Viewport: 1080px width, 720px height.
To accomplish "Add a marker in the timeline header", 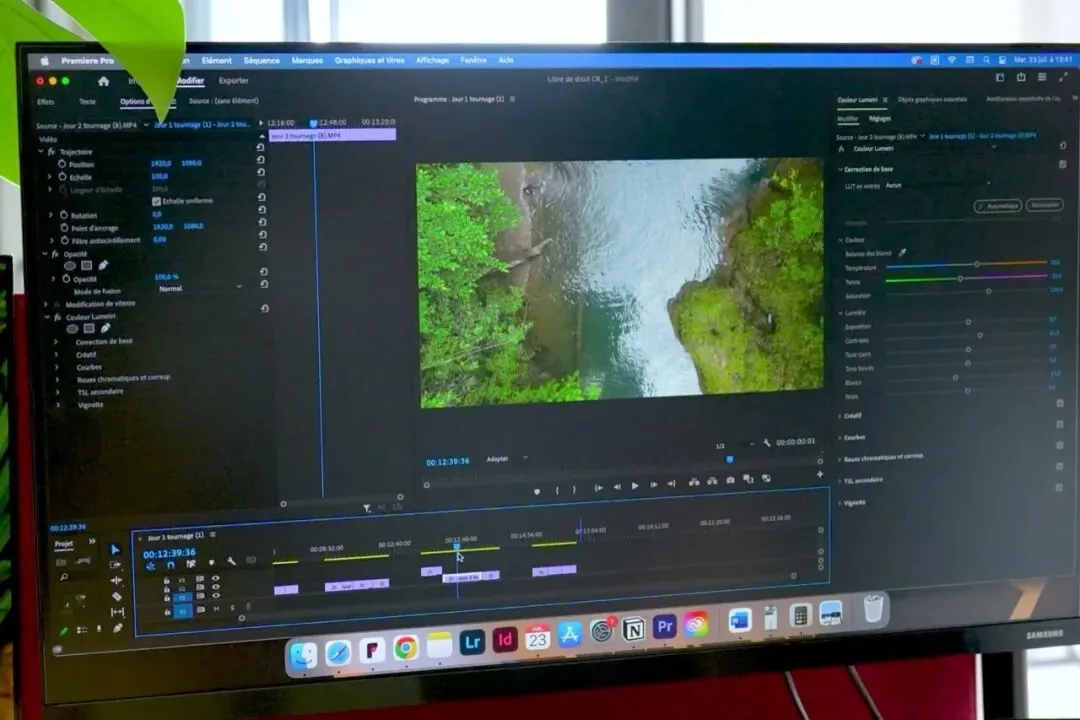I will 211,563.
